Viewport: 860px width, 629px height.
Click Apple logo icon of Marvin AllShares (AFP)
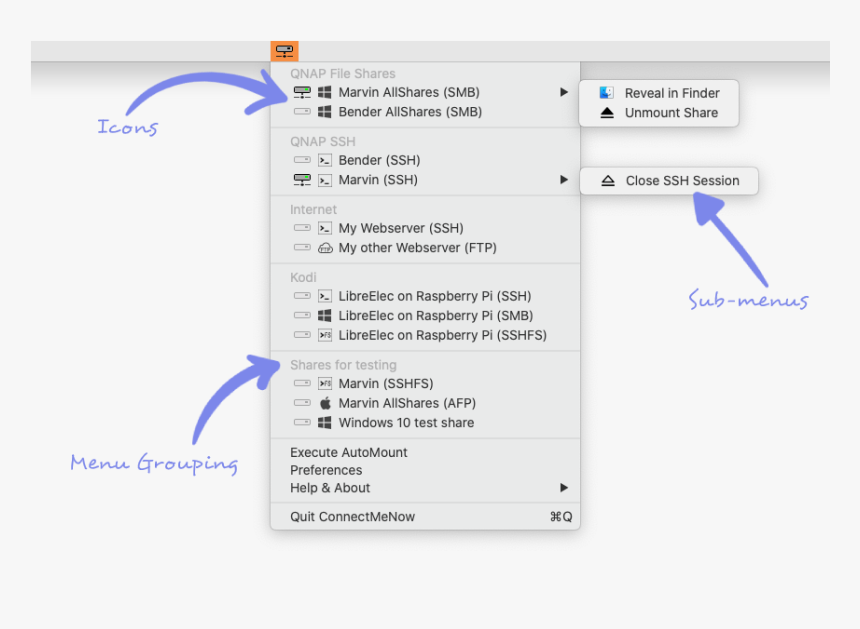point(325,403)
